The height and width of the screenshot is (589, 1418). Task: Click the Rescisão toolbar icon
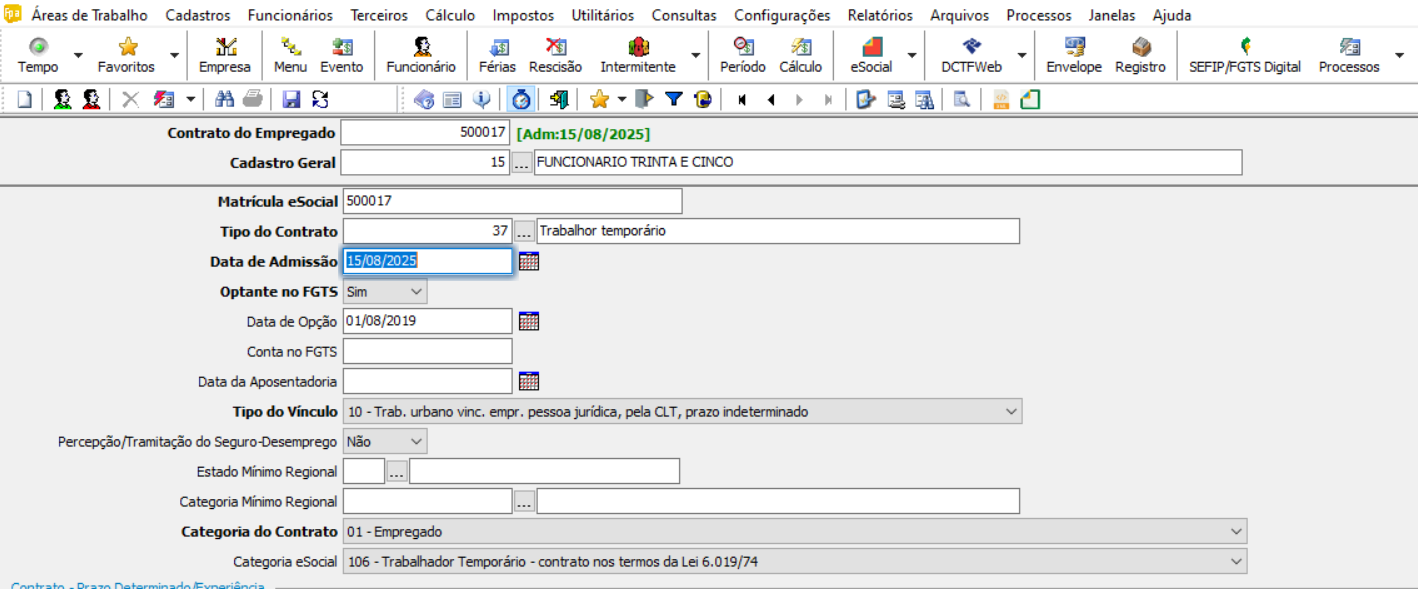(555, 55)
